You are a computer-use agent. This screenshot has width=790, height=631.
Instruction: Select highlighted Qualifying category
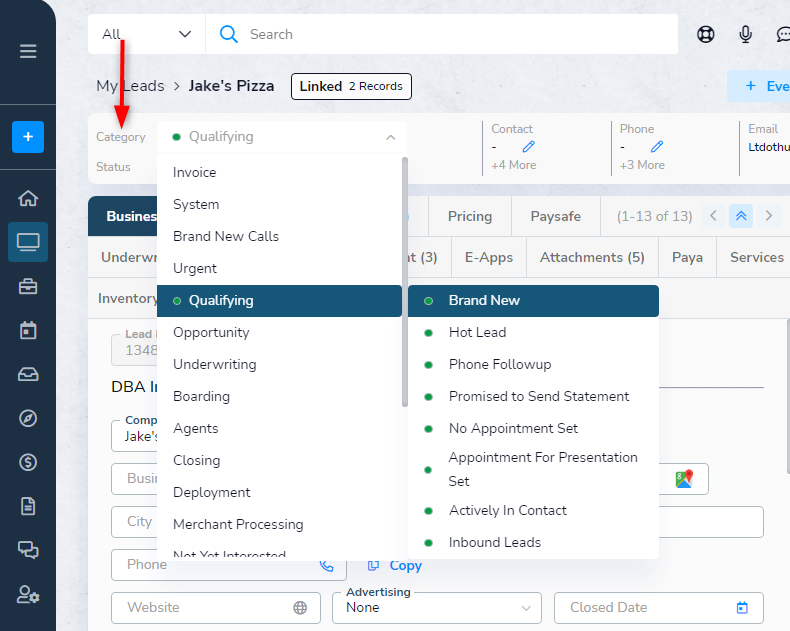point(280,300)
